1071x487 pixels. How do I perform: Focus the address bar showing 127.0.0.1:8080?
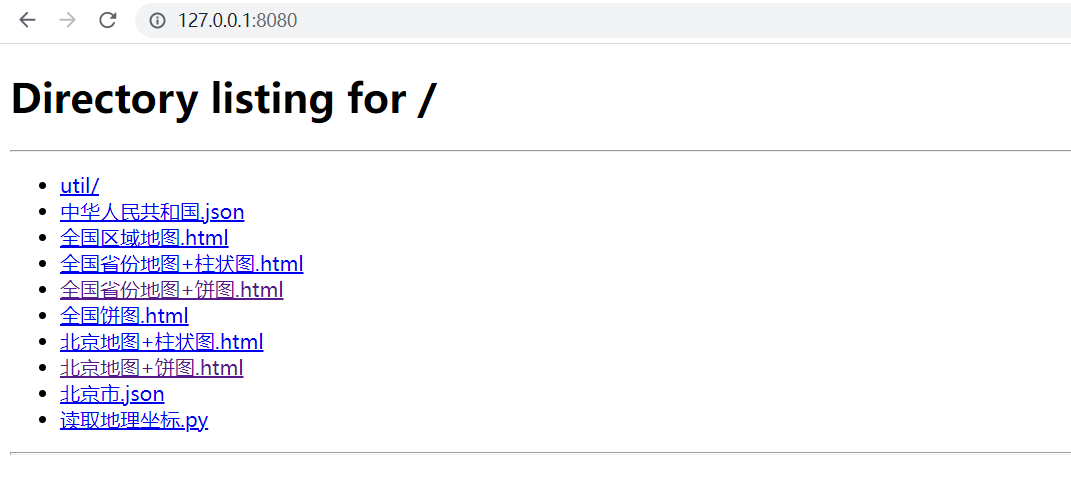tap(603, 20)
